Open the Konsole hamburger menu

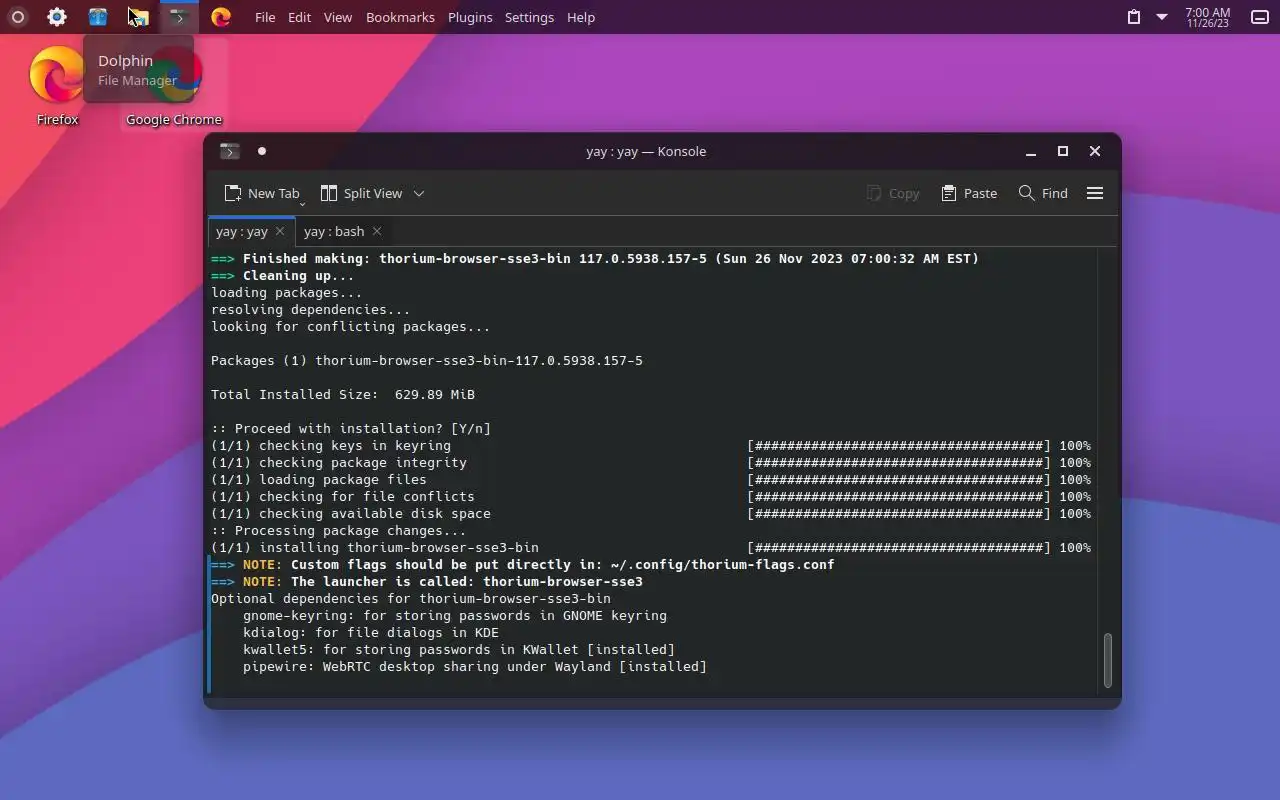(x=1095, y=193)
